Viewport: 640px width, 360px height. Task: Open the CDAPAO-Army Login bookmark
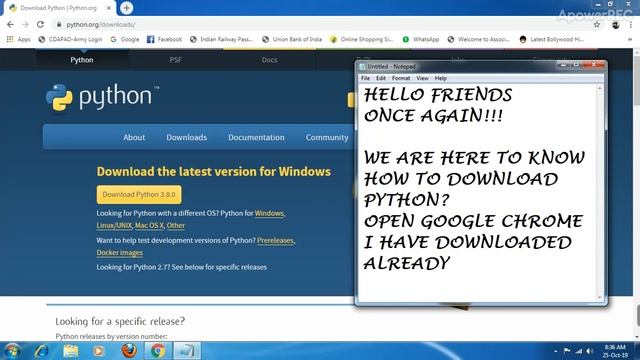pos(70,39)
